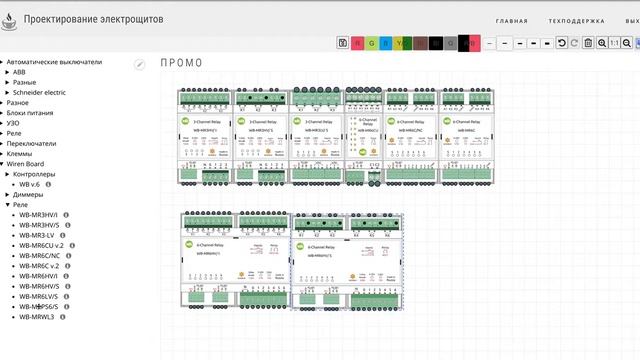
Task: Open info icon for WB-MR3-LV
Action: pyautogui.click(x=62, y=236)
